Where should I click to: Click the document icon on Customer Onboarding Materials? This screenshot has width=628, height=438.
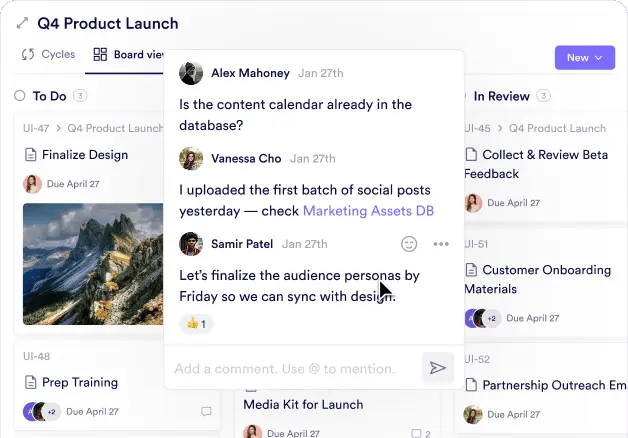pos(471,270)
